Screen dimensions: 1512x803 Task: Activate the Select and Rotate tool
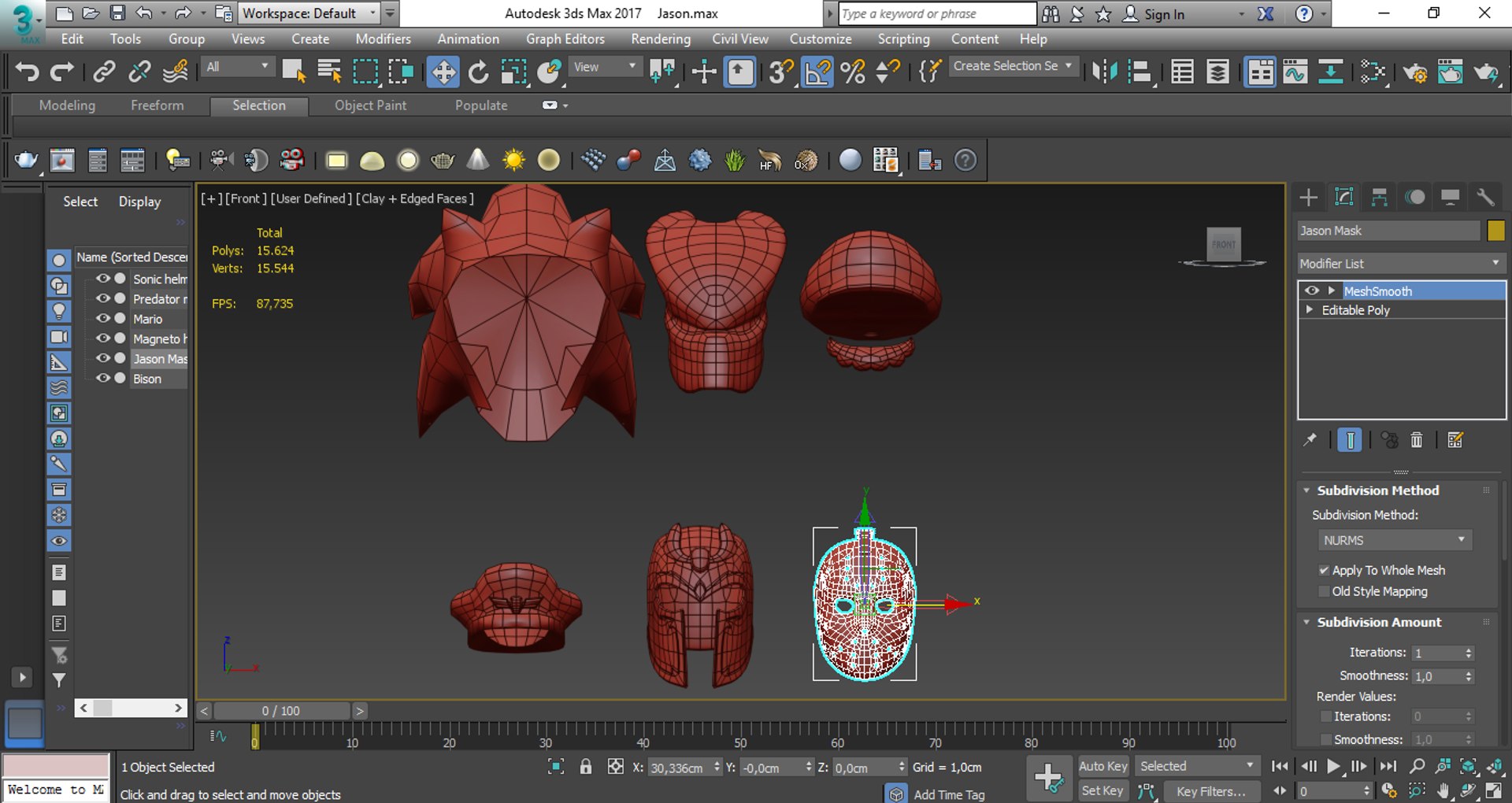pos(478,72)
